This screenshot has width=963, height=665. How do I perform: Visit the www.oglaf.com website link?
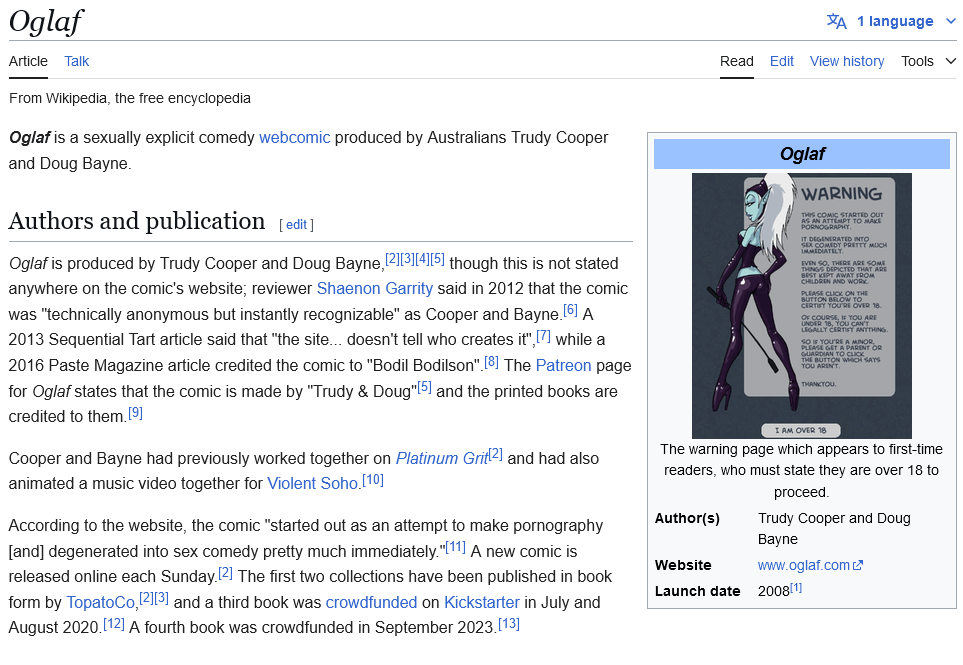tap(803, 566)
